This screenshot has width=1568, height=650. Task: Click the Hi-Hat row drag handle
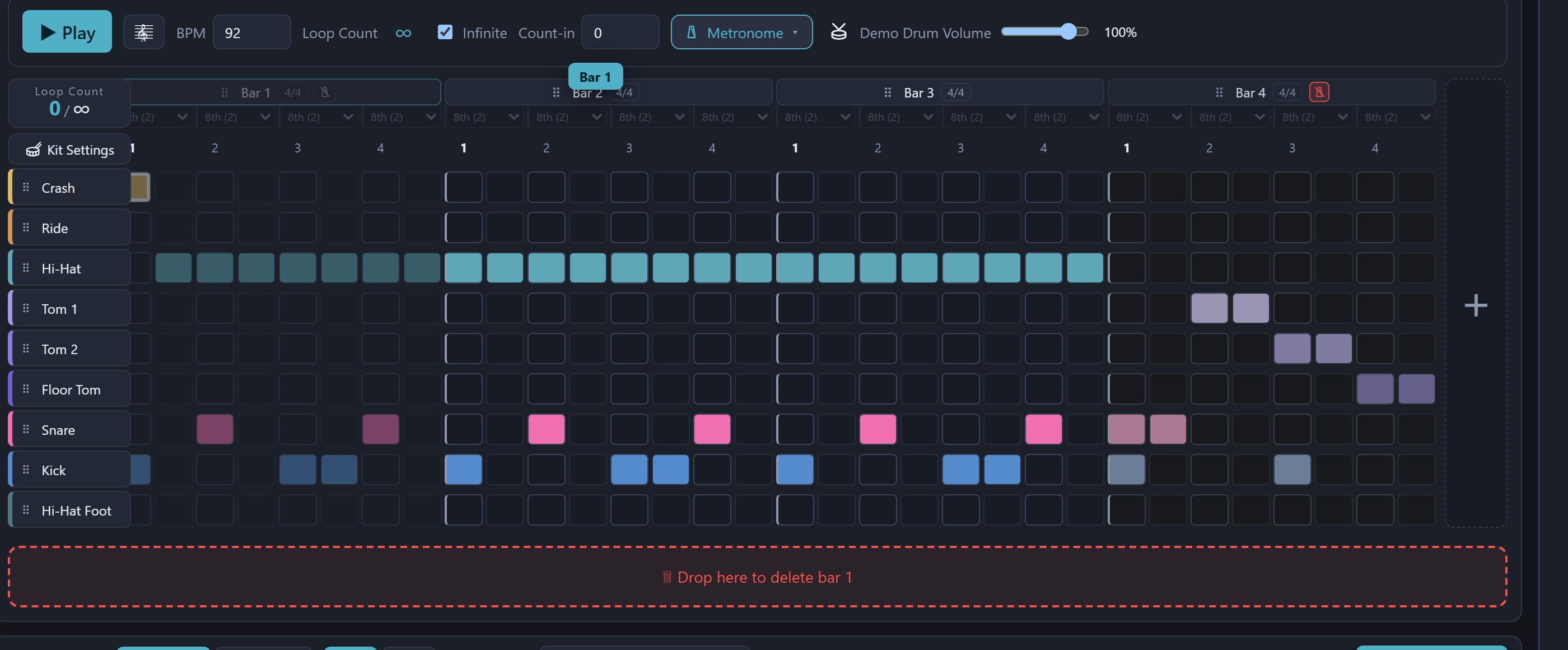click(26, 267)
